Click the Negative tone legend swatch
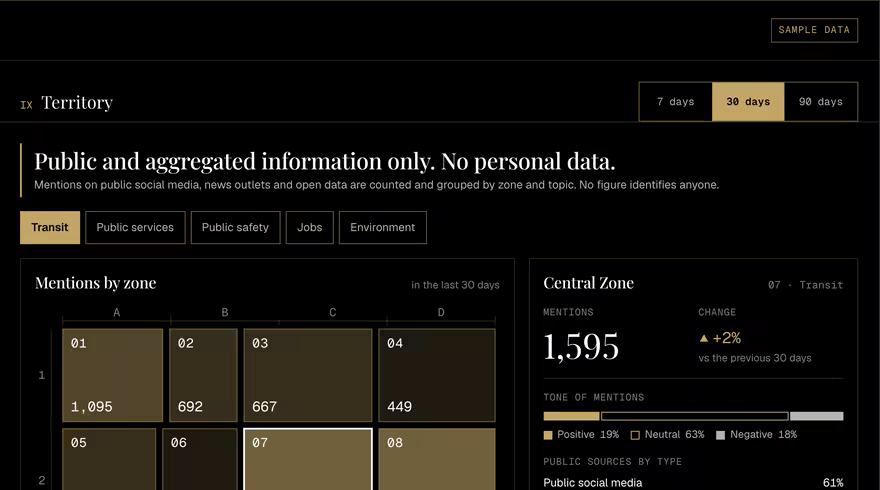 click(x=721, y=435)
